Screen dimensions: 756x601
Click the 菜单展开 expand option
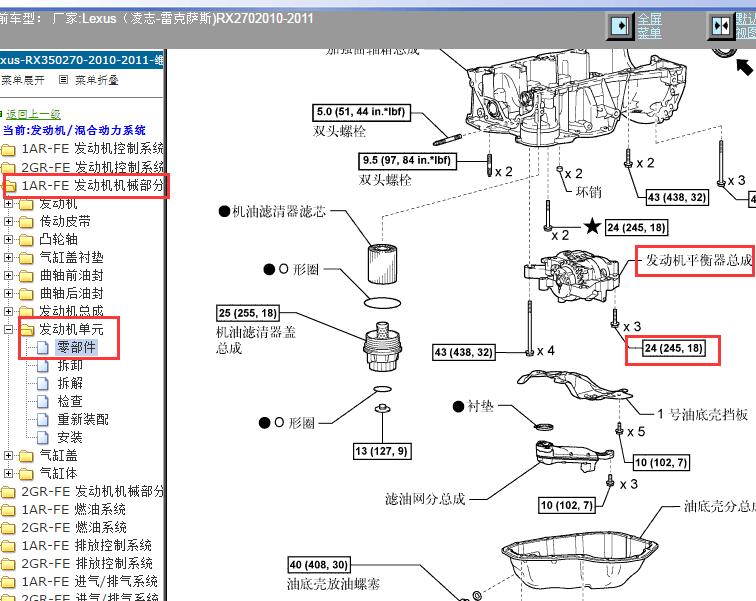click(23, 80)
